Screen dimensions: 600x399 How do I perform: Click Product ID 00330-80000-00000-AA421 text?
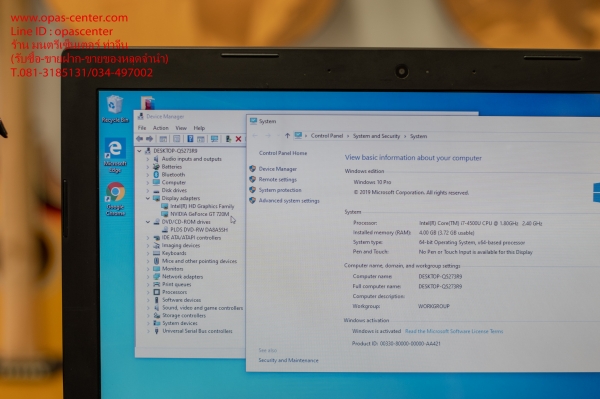click(396, 344)
